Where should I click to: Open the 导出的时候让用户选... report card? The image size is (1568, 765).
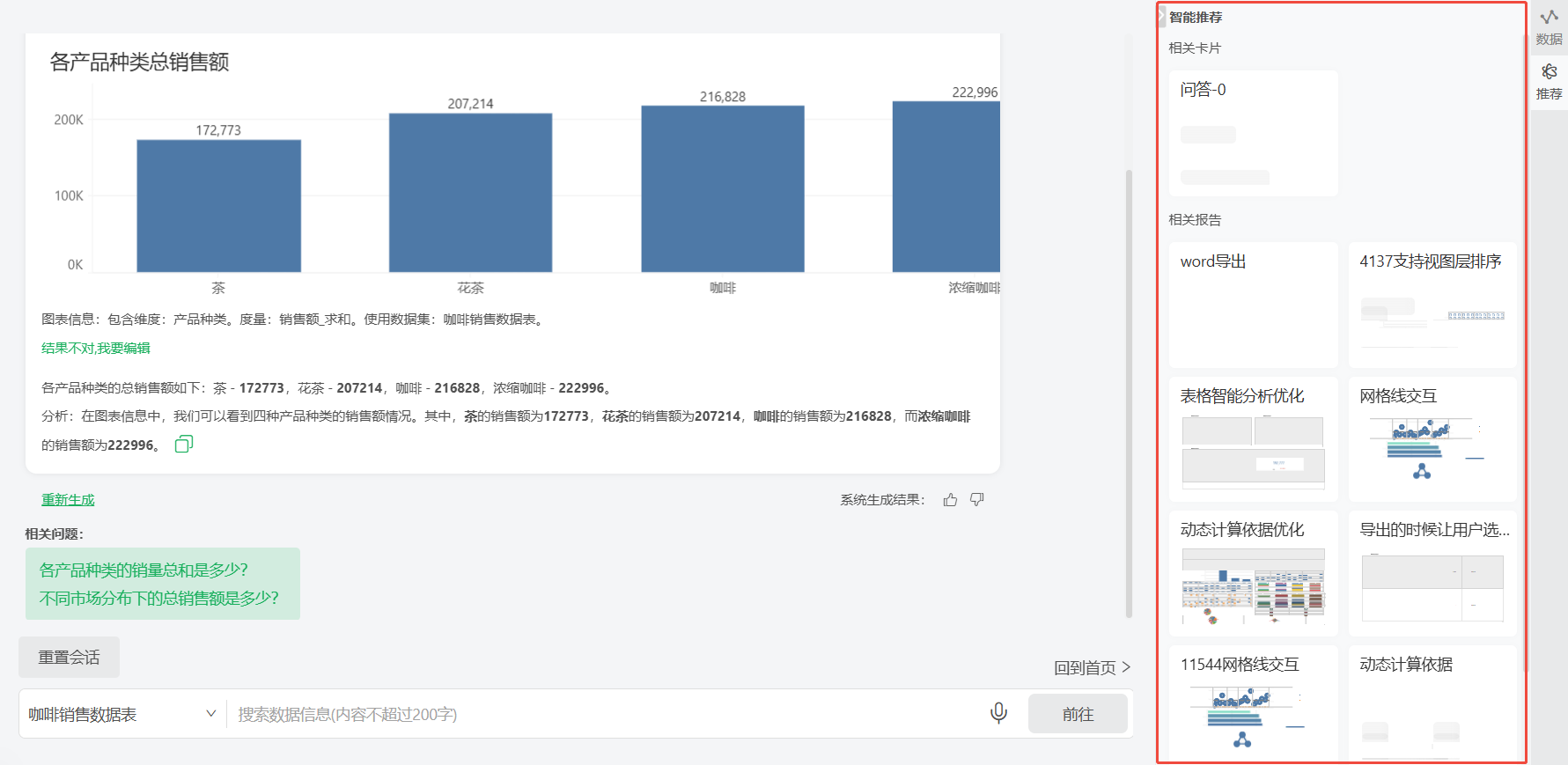click(x=1432, y=573)
